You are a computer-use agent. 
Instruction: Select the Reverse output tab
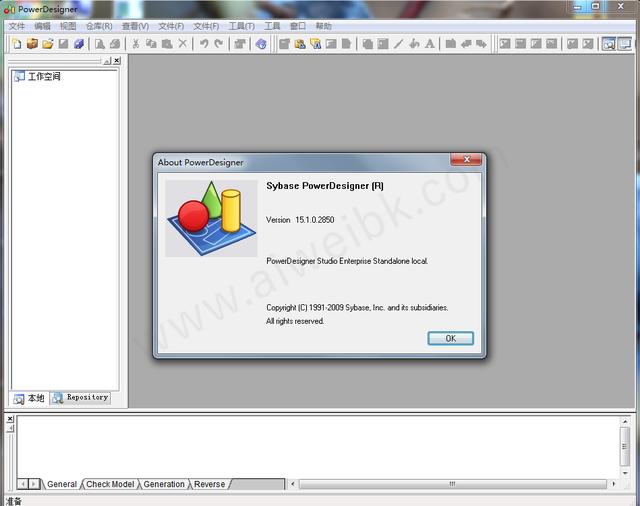tap(209, 484)
